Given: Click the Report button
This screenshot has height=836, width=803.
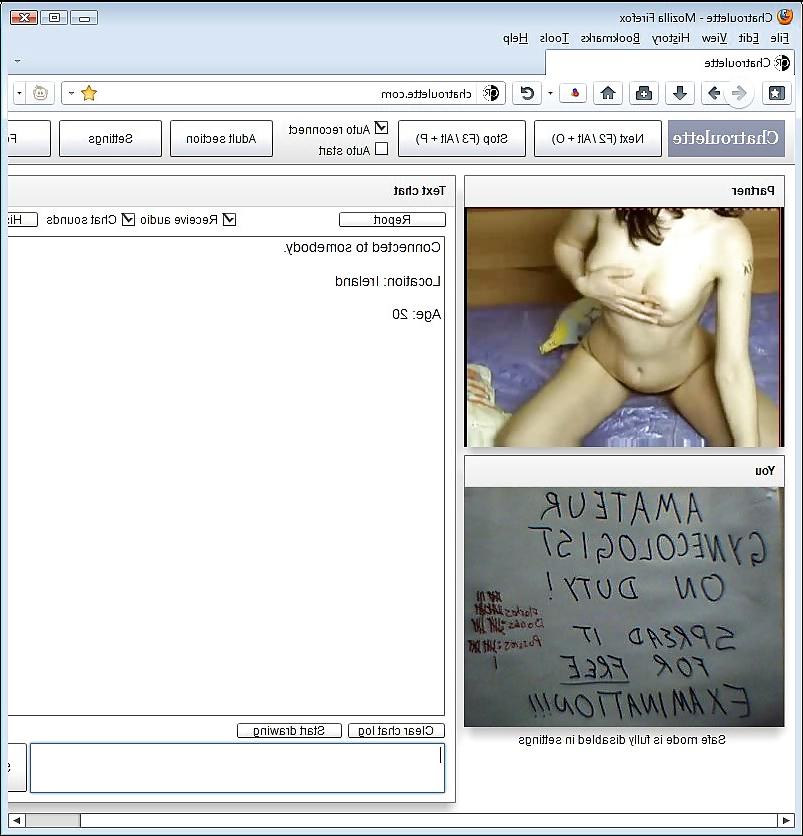Looking at the screenshot, I should click(x=392, y=219).
